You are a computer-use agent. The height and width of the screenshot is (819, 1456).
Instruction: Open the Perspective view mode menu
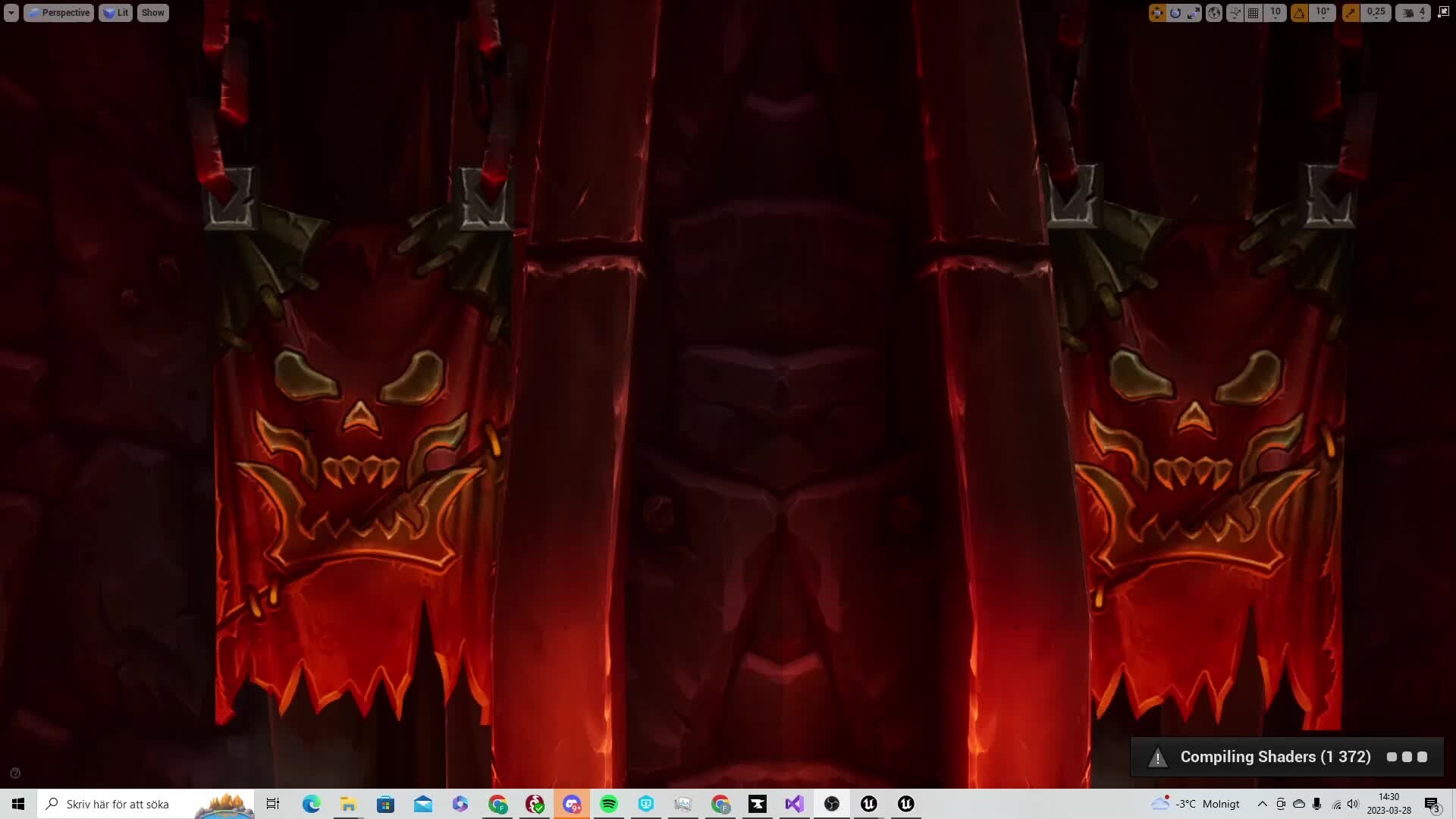(x=59, y=13)
